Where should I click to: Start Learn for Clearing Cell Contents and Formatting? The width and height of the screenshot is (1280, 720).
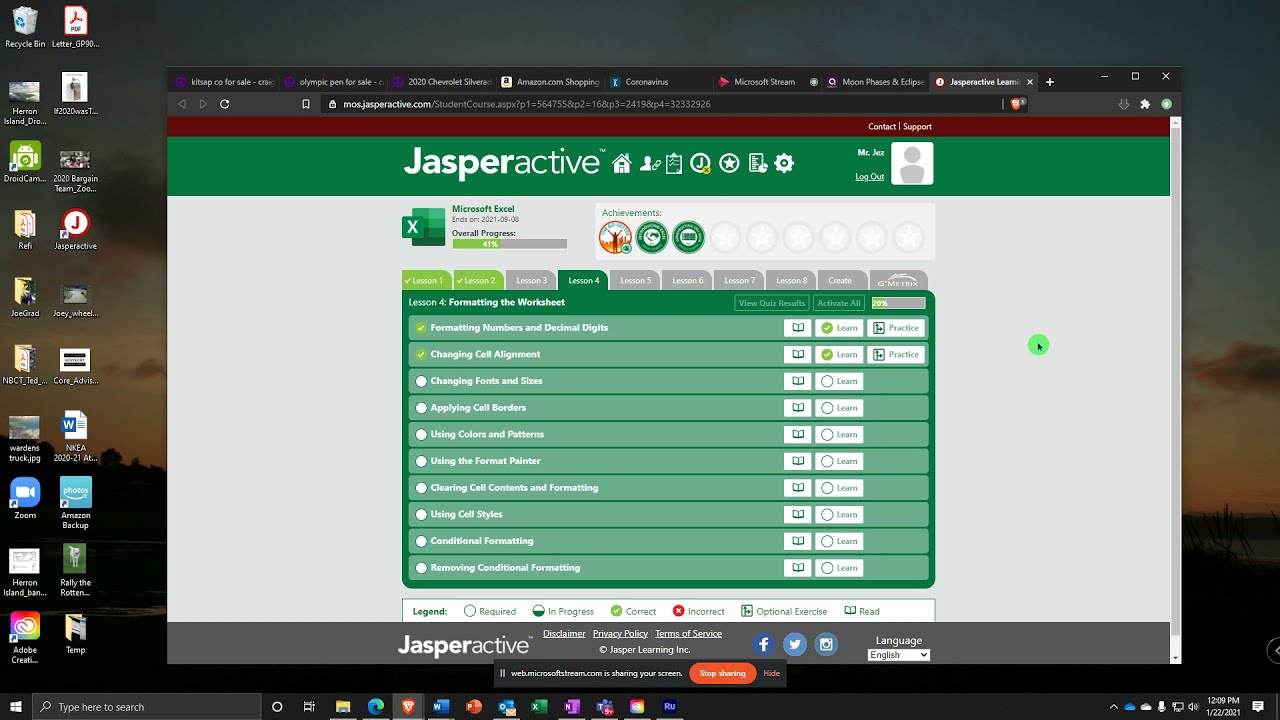(x=839, y=488)
